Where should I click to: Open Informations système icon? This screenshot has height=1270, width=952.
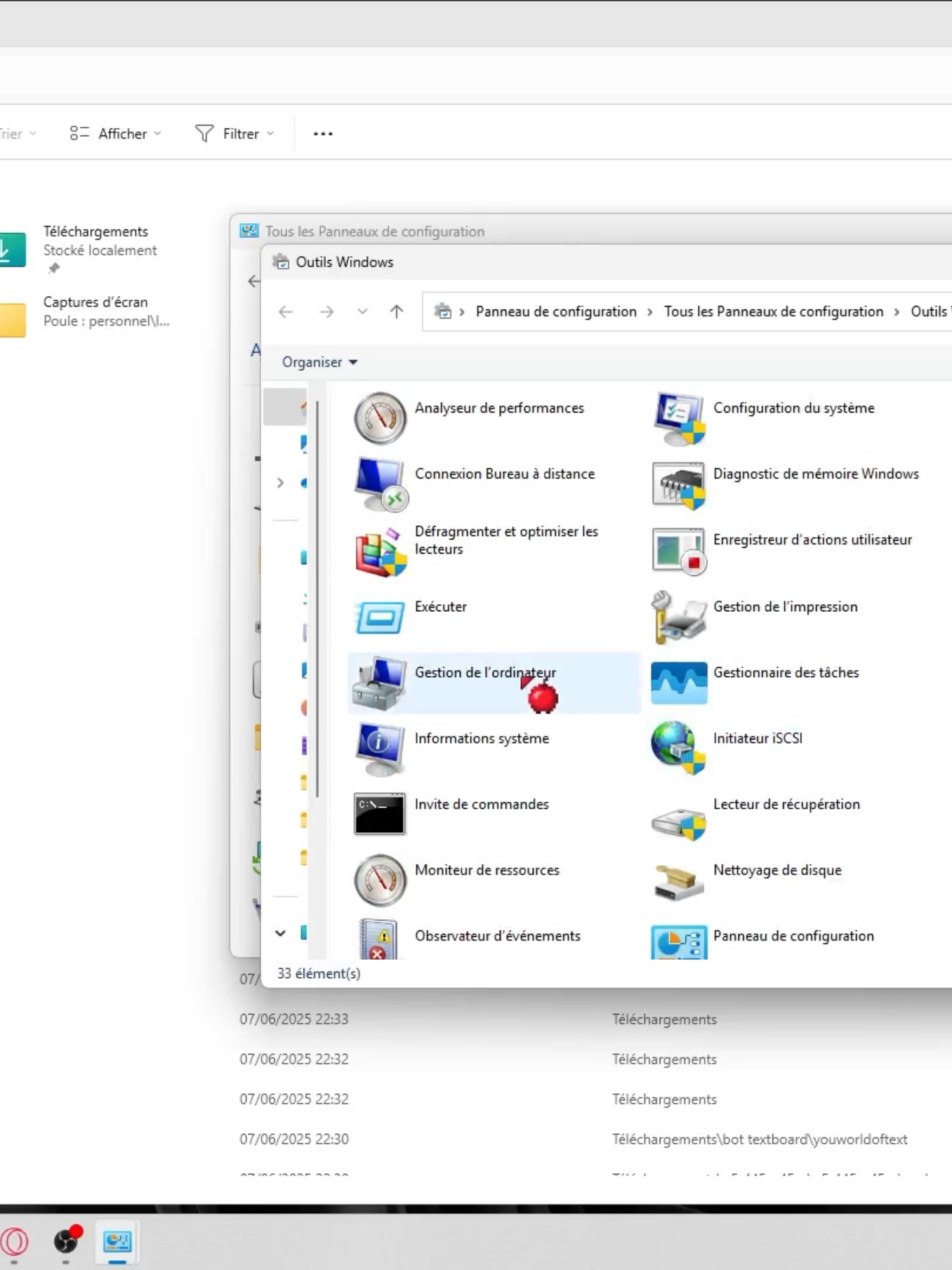pyautogui.click(x=380, y=749)
